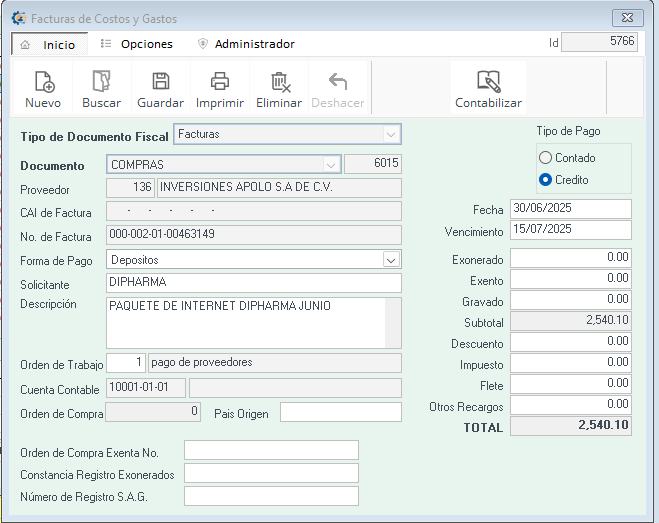Open the Documento COMPRAS dropdown

point(330,164)
